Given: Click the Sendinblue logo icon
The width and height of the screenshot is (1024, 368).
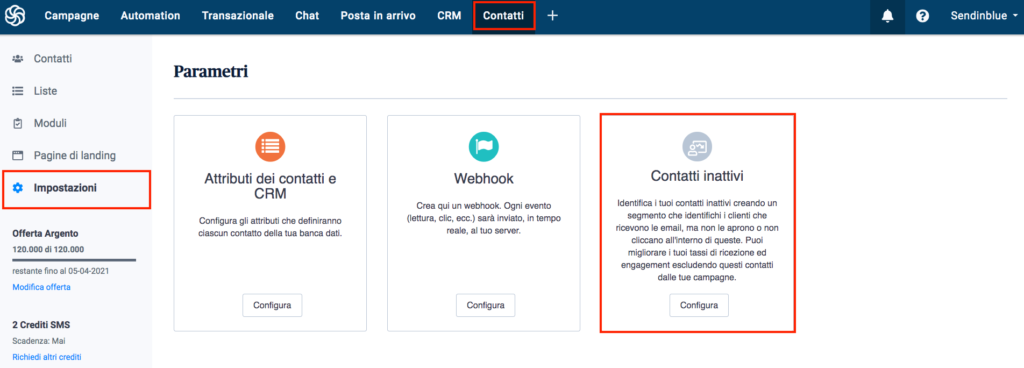Looking at the screenshot, I should [15, 16].
